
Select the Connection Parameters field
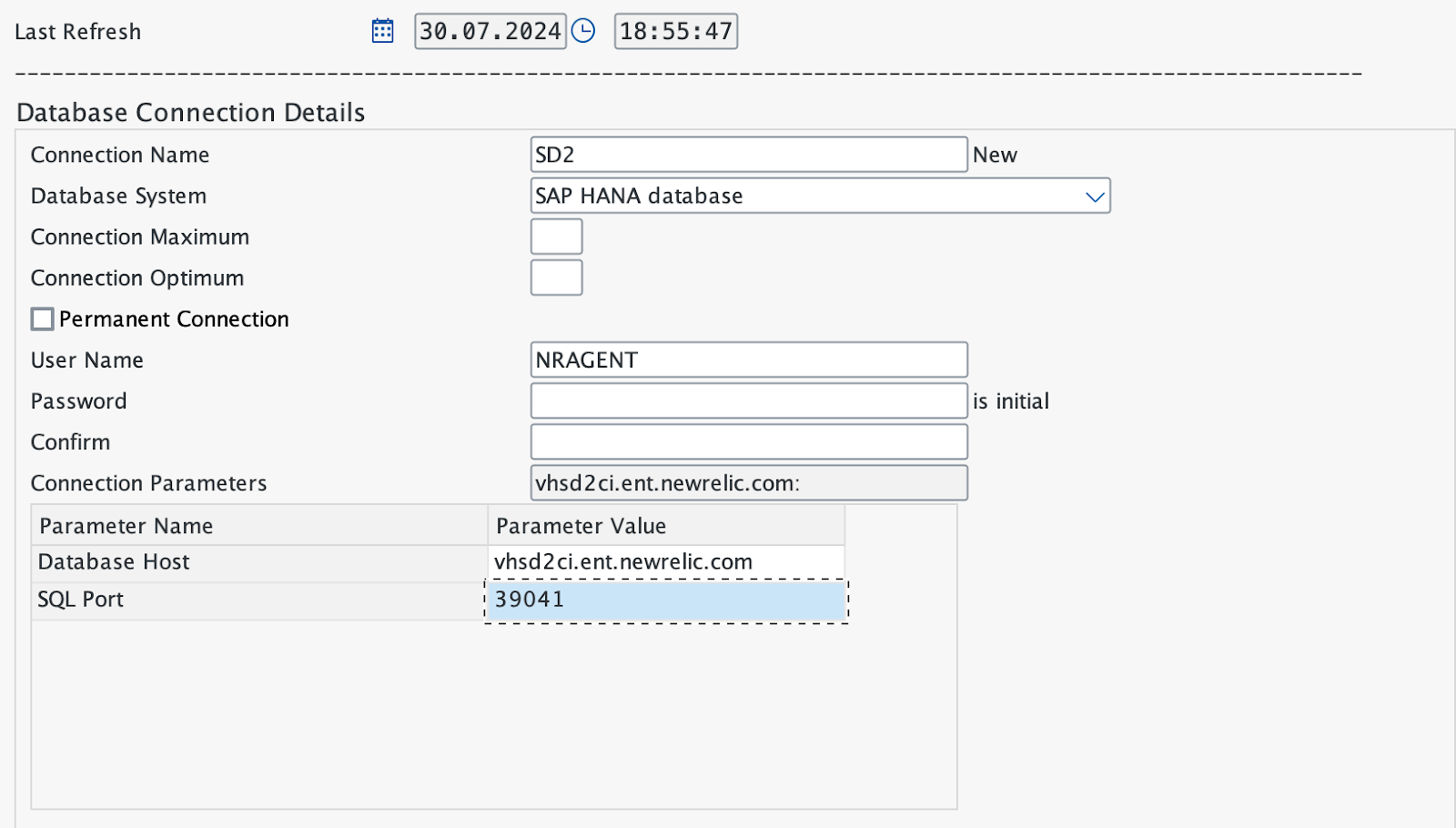(x=748, y=482)
